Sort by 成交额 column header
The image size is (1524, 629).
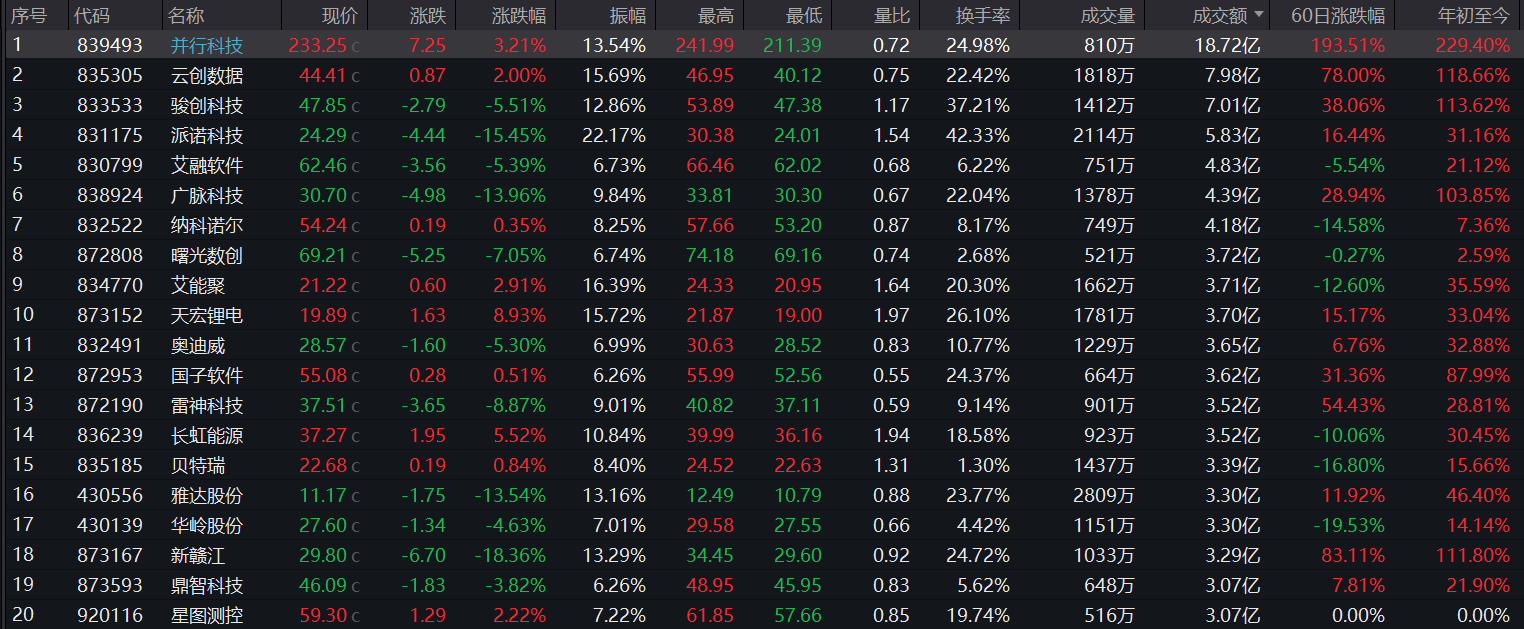1220,15
